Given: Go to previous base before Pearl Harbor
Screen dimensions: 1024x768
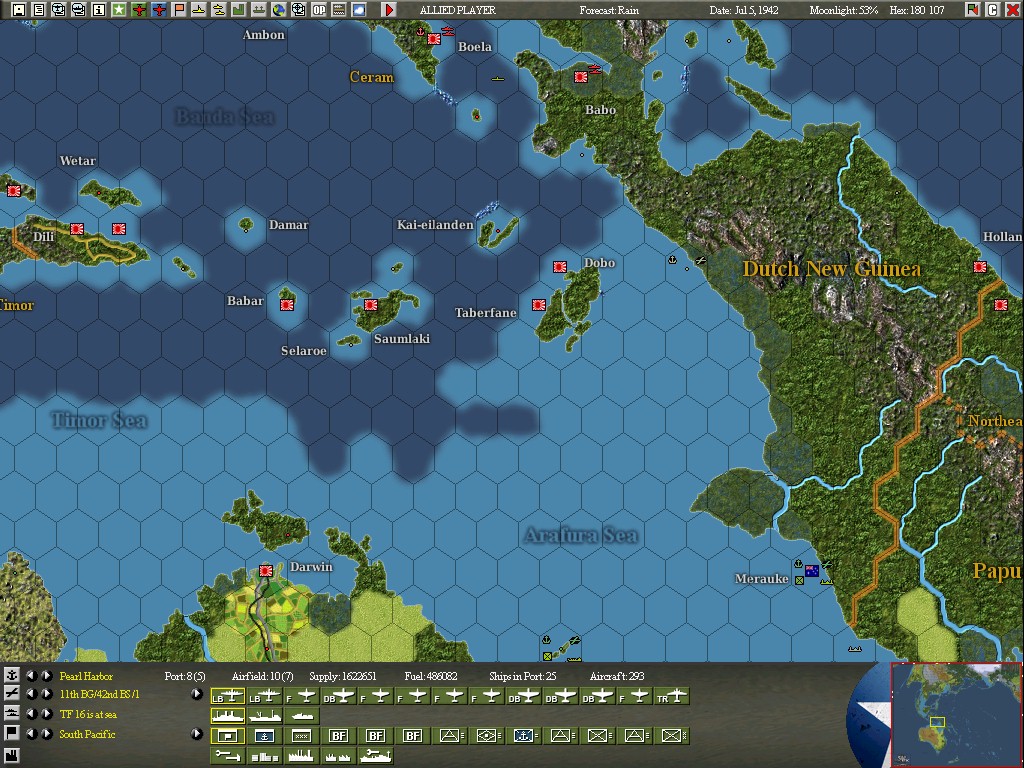Looking at the screenshot, I should click(x=31, y=676).
